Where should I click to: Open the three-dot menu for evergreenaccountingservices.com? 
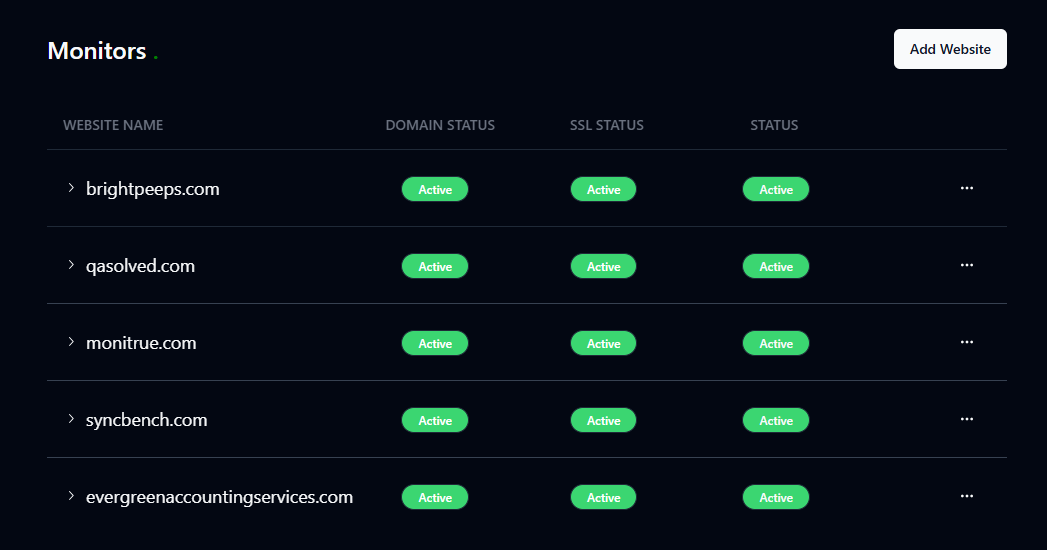coord(966,496)
